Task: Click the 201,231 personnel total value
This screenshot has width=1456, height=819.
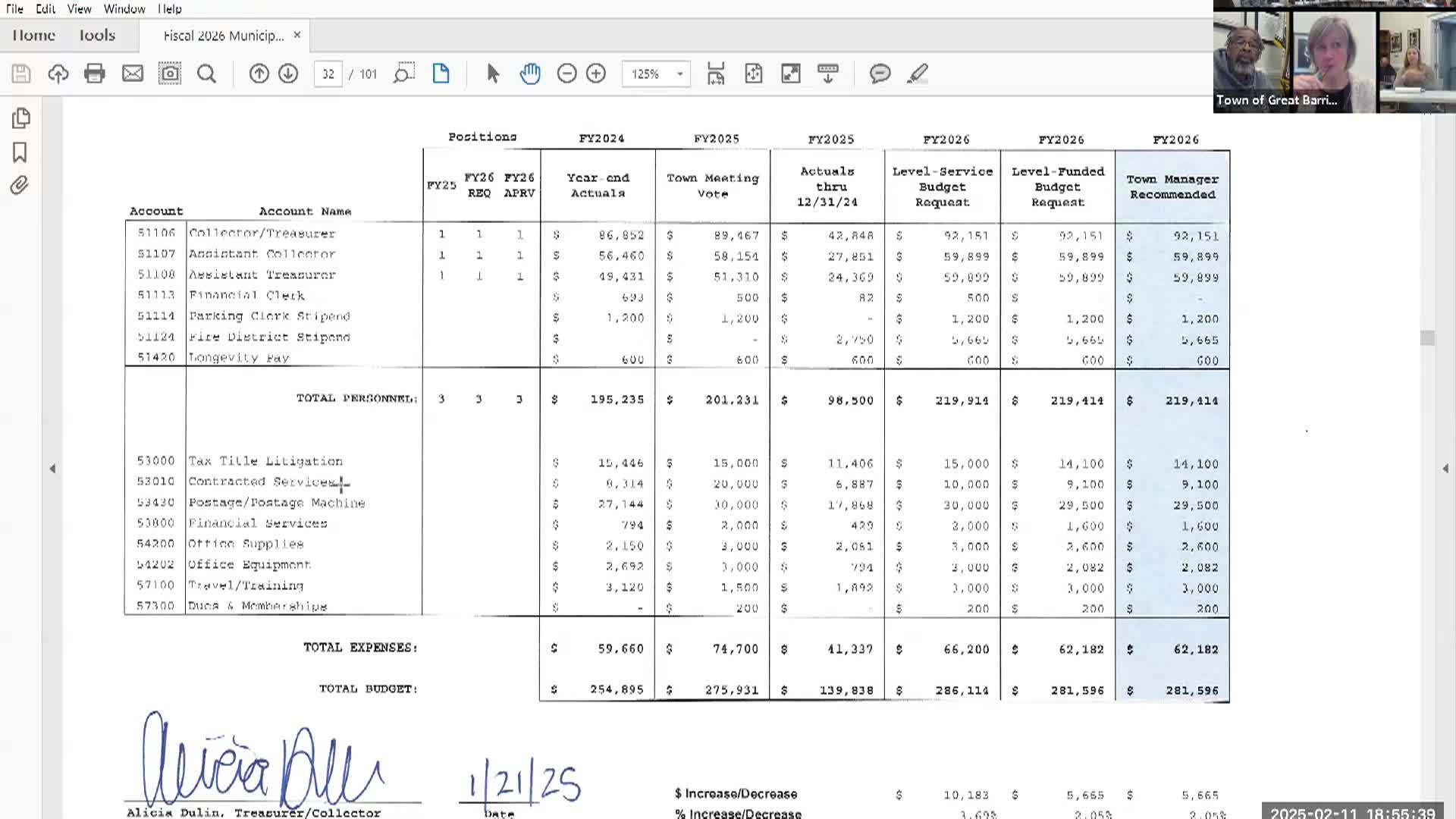Action: [x=732, y=400]
